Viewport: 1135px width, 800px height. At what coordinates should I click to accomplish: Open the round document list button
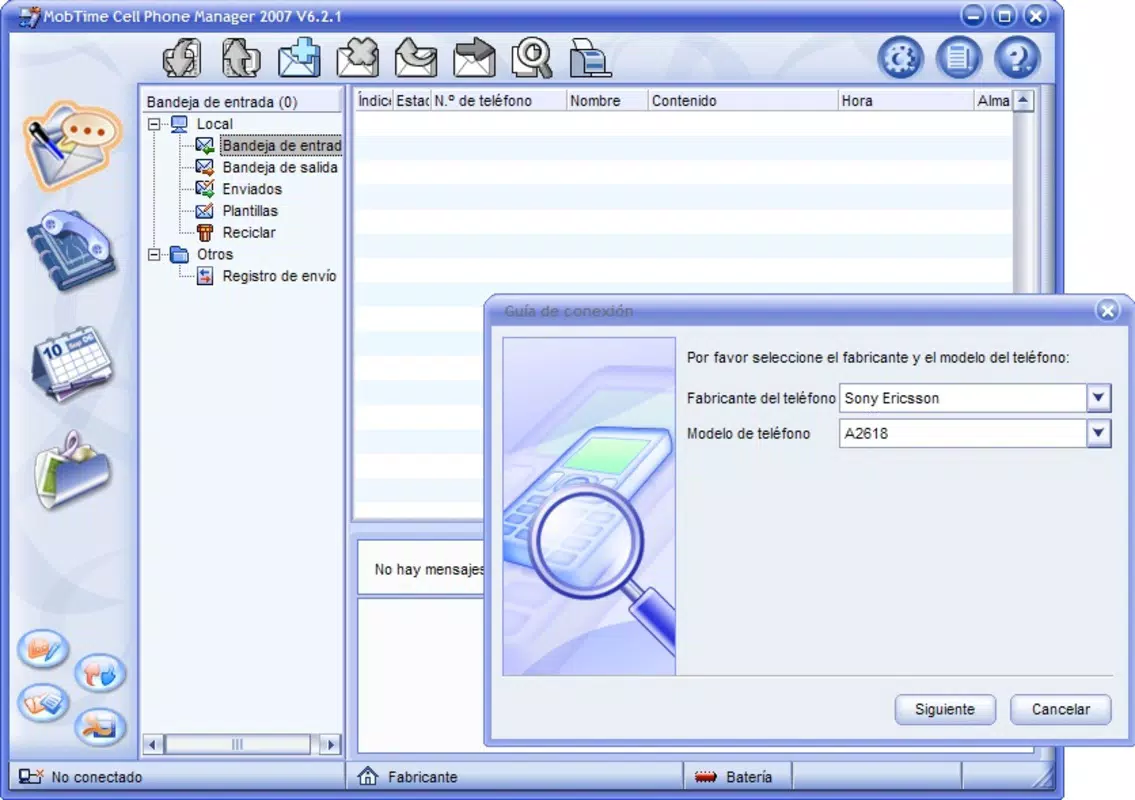958,58
